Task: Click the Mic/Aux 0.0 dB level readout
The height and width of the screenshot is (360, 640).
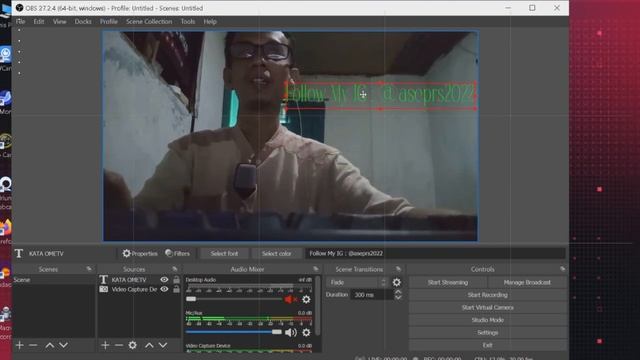Action: click(304, 313)
